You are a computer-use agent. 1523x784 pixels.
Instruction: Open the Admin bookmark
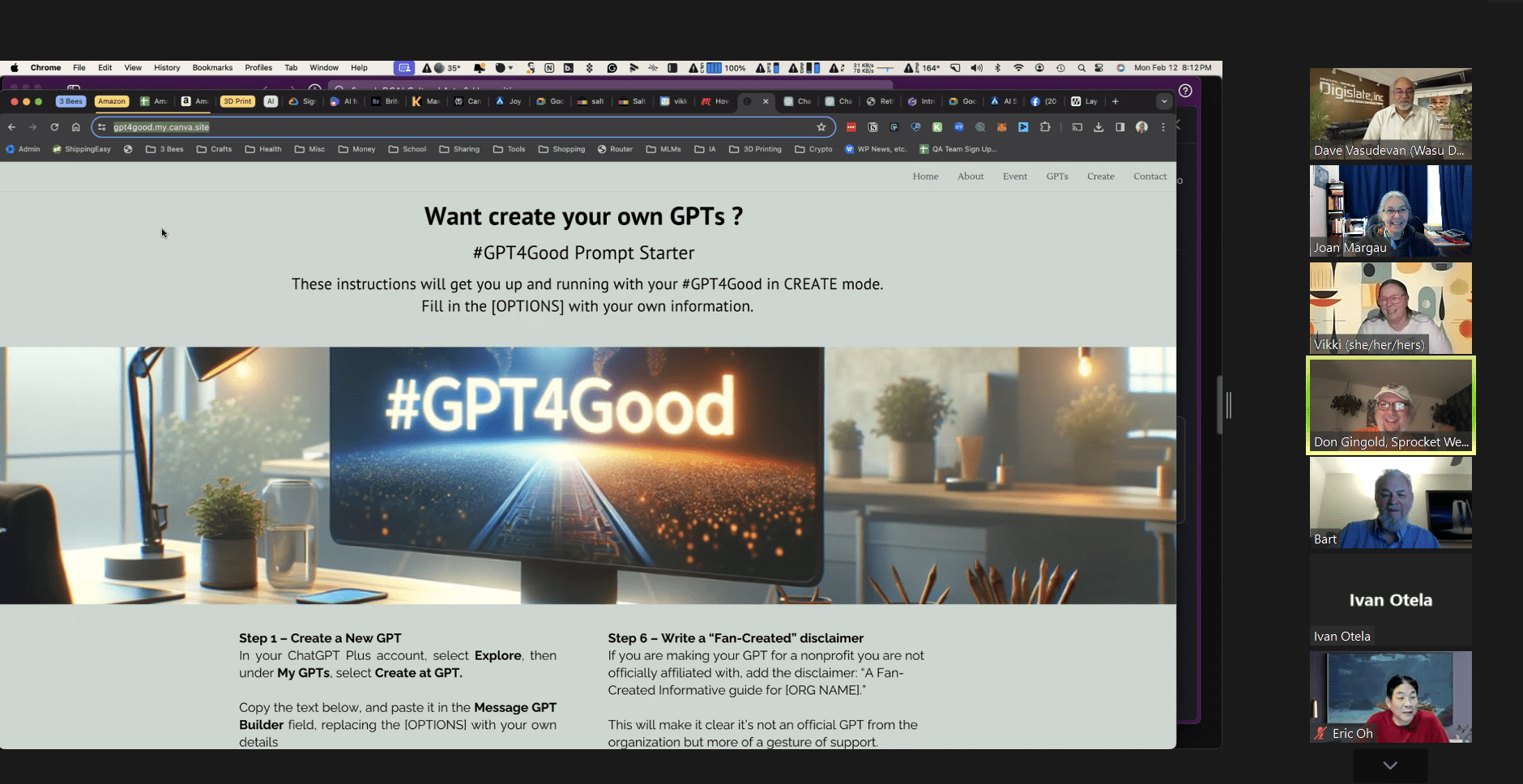23,149
